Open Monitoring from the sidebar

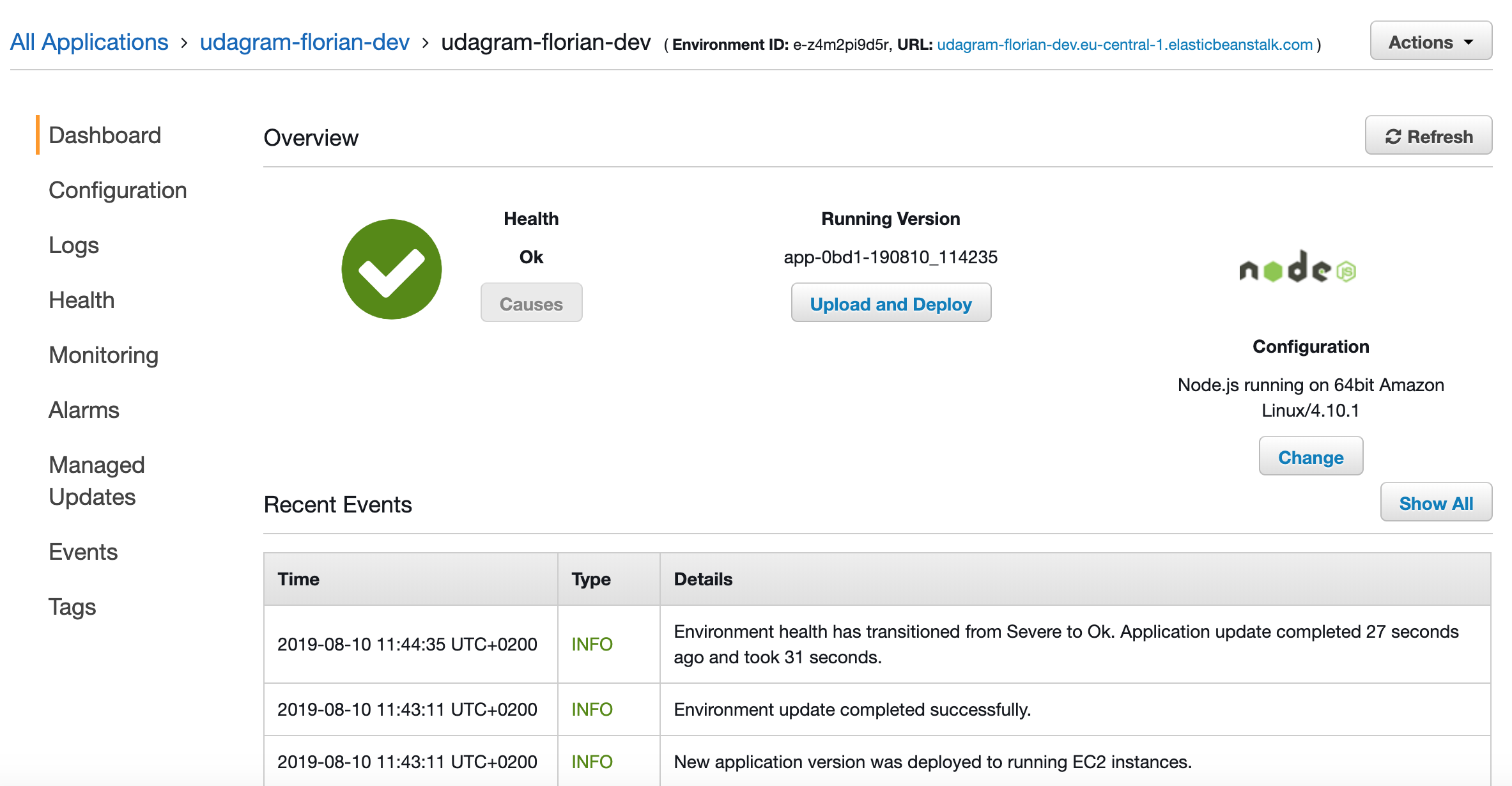tap(104, 355)
